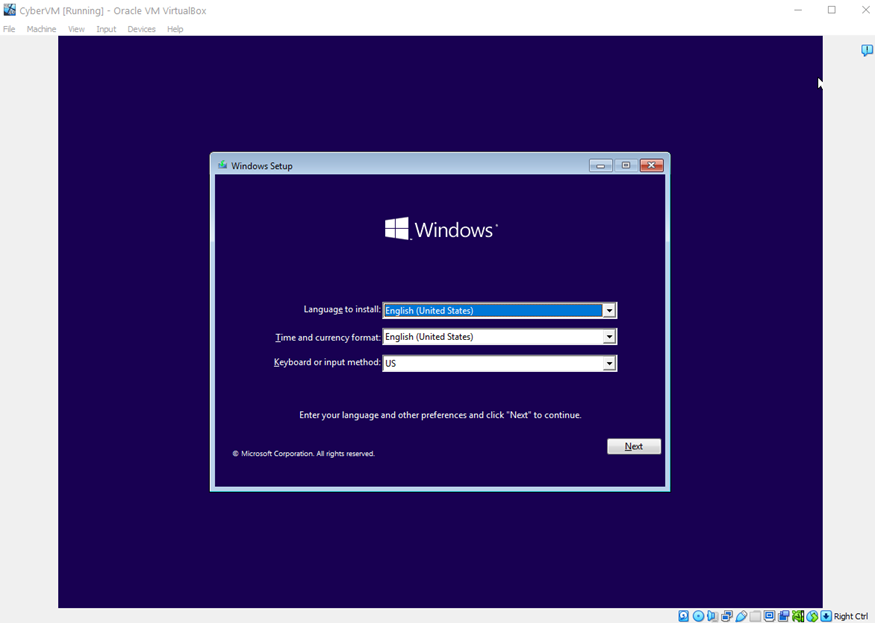
Task: Open the View menu
Action: 76,29
